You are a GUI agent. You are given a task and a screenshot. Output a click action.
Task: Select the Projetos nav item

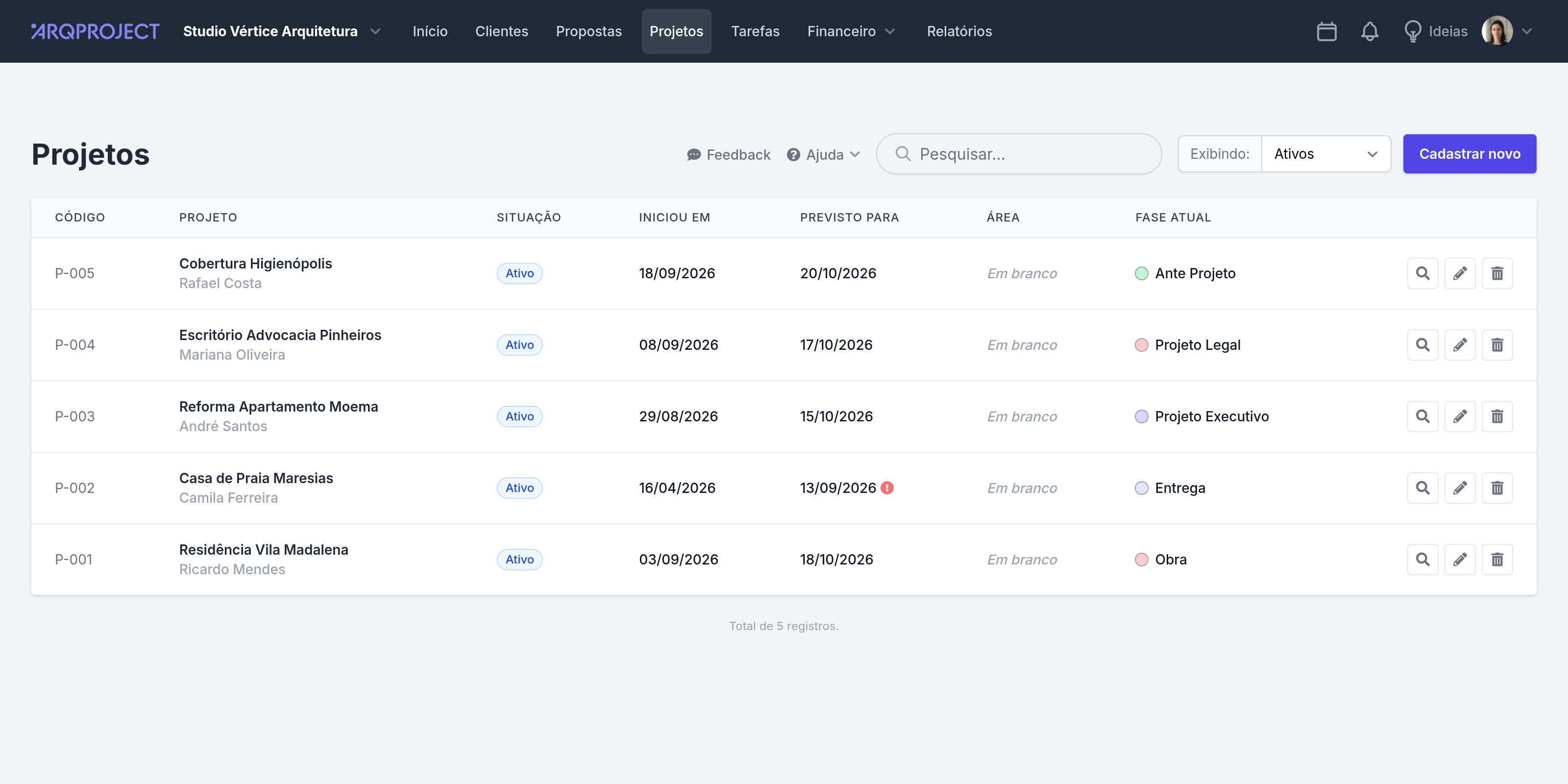pyautogui.click(x=676, y=31)
